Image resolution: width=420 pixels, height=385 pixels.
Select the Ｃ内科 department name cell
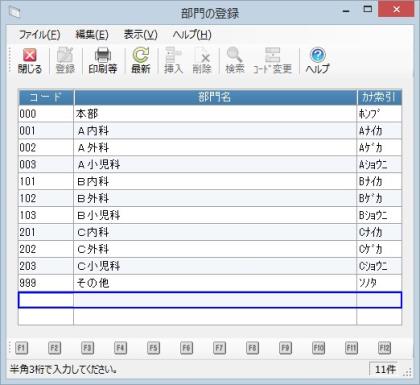(x=215, y=232)
